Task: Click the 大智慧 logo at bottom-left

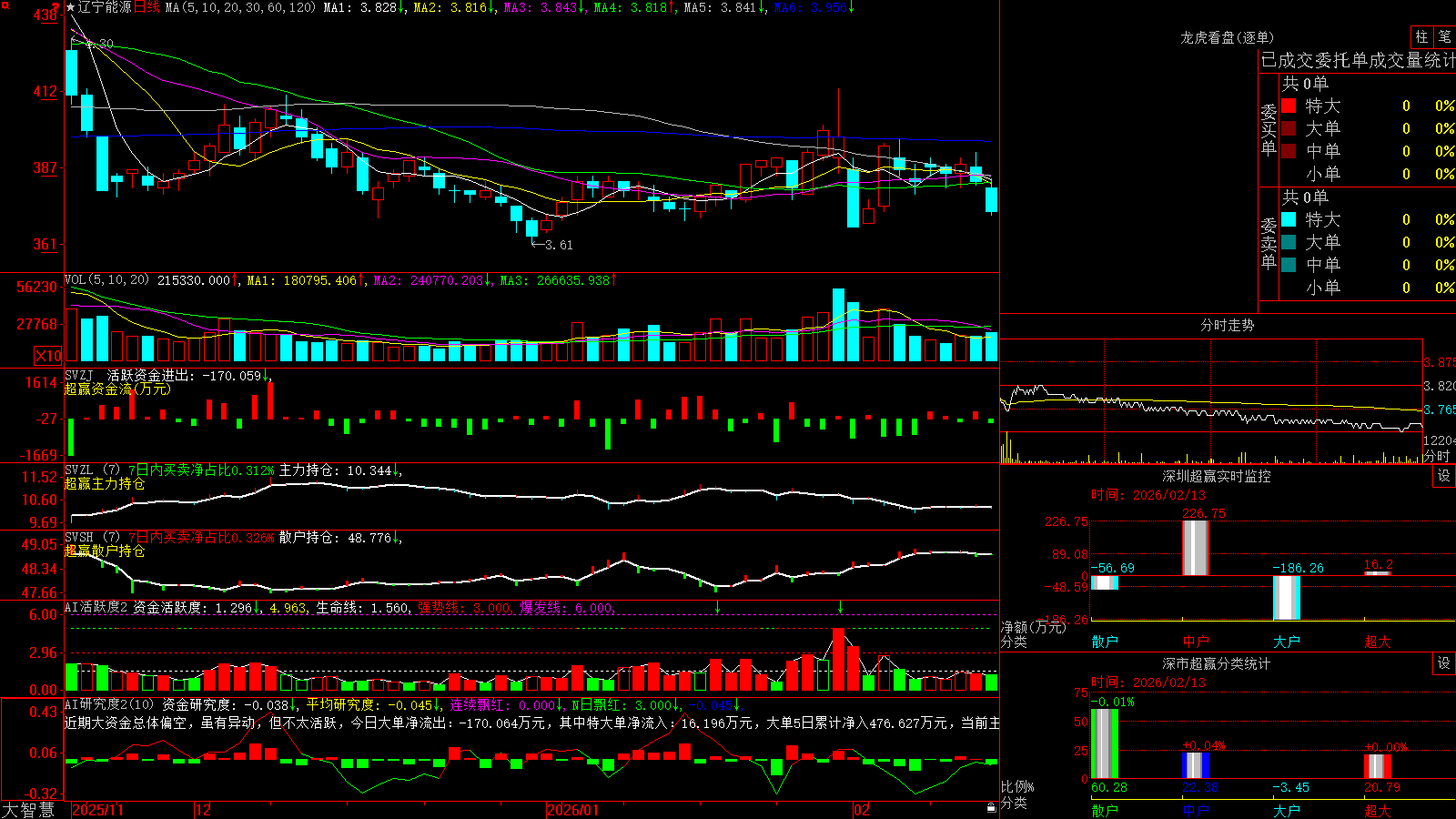Action: (28, 810)
